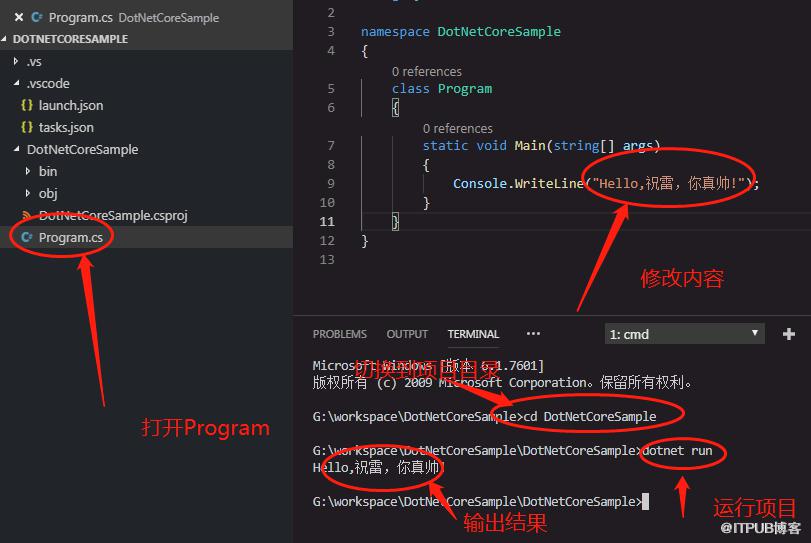Viewport: 811px width, 543px height.
Task: Click line number 11 in the gutter
Action: pyautogui.click(x=327, y=222)
